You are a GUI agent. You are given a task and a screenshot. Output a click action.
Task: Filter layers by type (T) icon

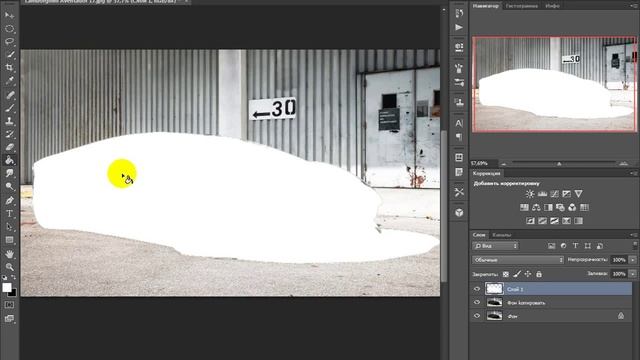click(x=576, y=246)
